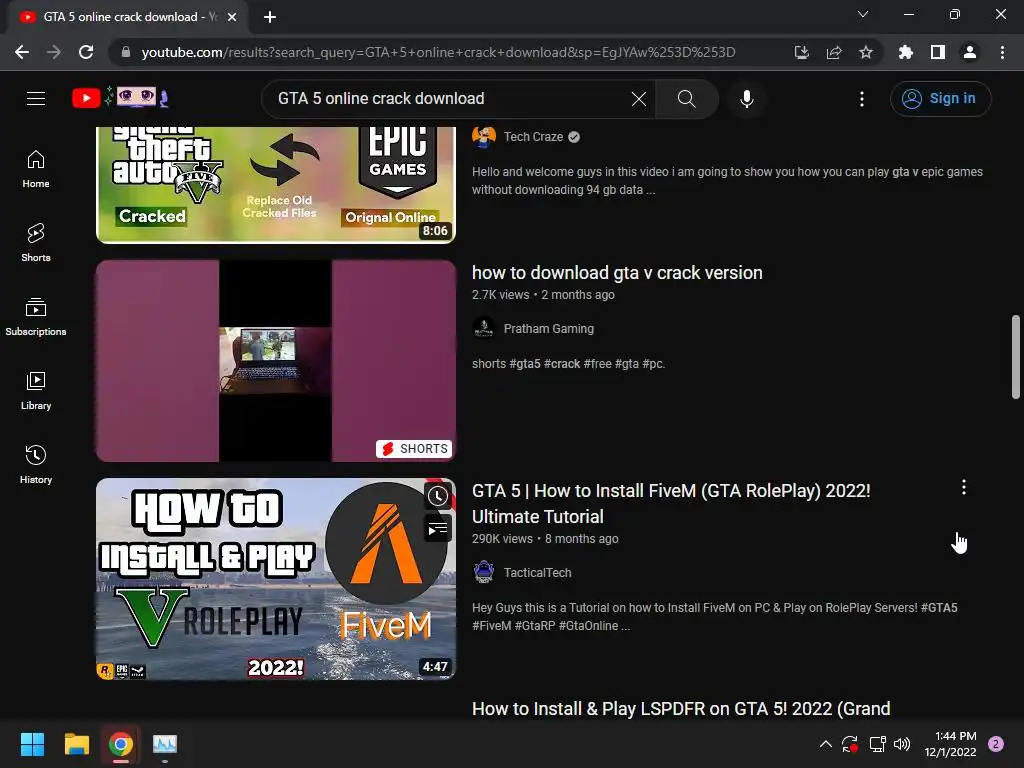Go back in browser
The height and width of the screenshot is (768, 1024).
point(22,52)
